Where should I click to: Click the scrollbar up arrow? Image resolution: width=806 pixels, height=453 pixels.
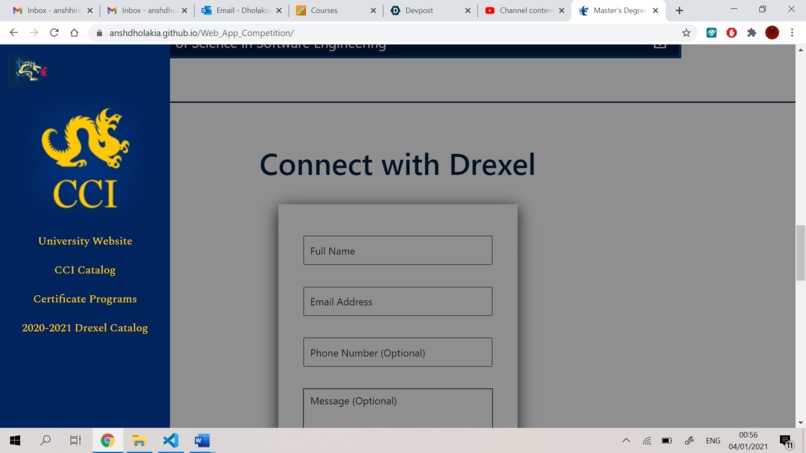click(x=800, y=50)
